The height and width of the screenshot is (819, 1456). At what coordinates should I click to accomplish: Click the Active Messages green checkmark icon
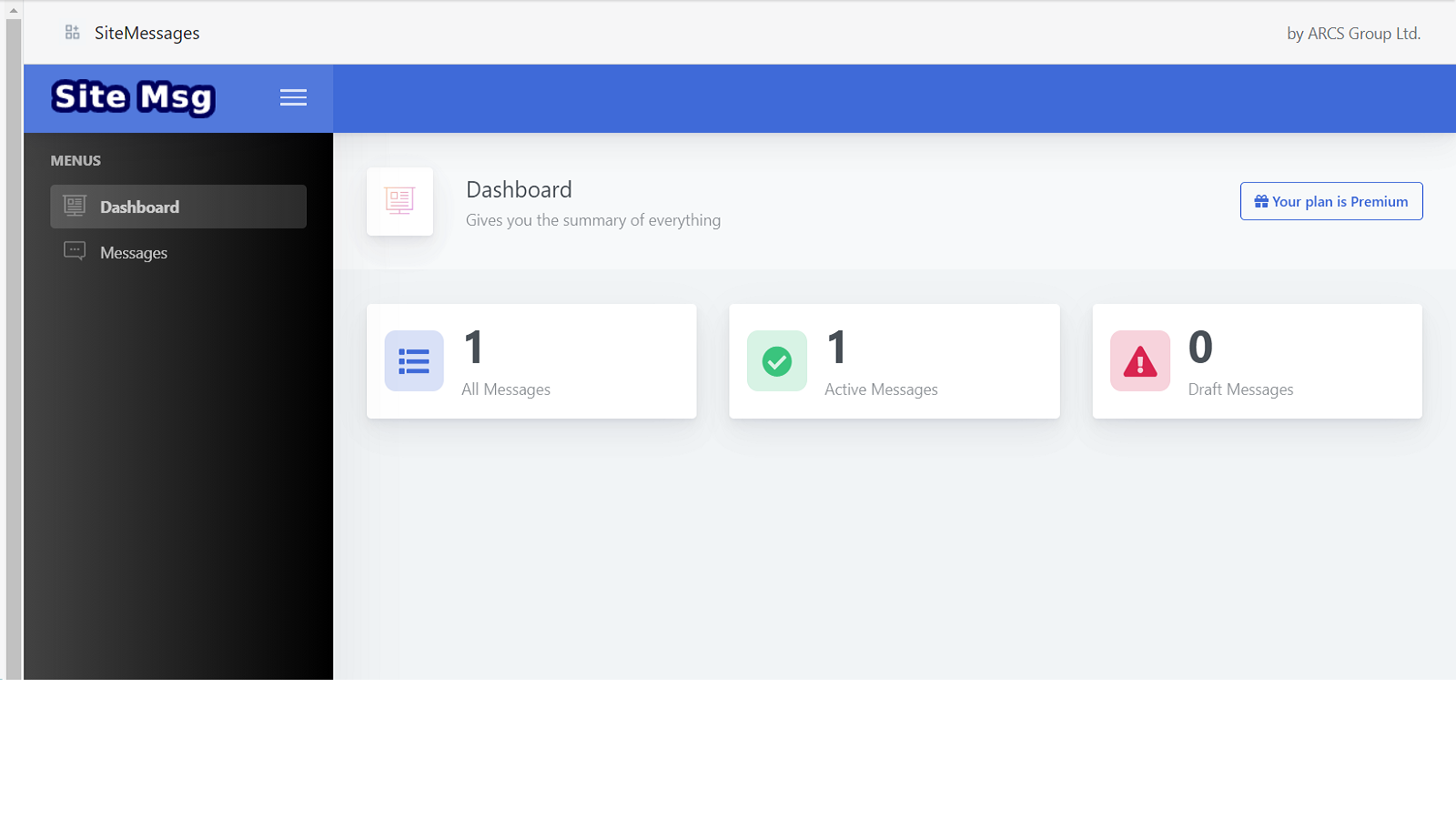775,360
